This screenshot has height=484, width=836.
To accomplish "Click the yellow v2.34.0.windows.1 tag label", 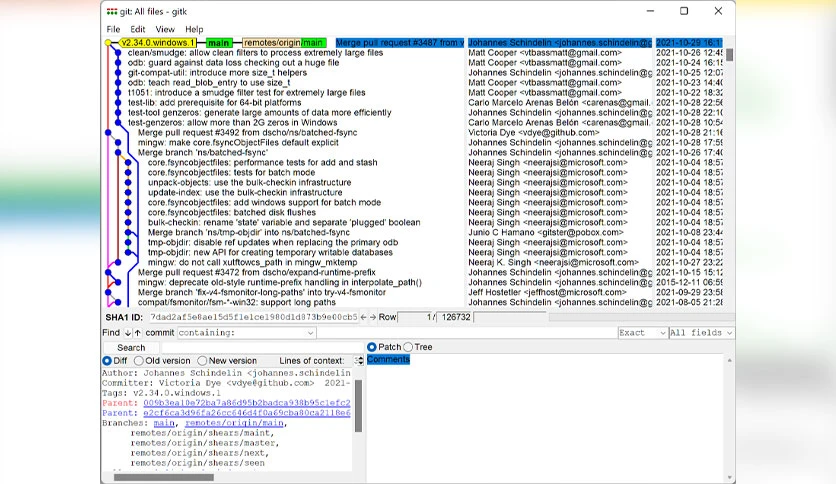I will click(x=157, y=43).
